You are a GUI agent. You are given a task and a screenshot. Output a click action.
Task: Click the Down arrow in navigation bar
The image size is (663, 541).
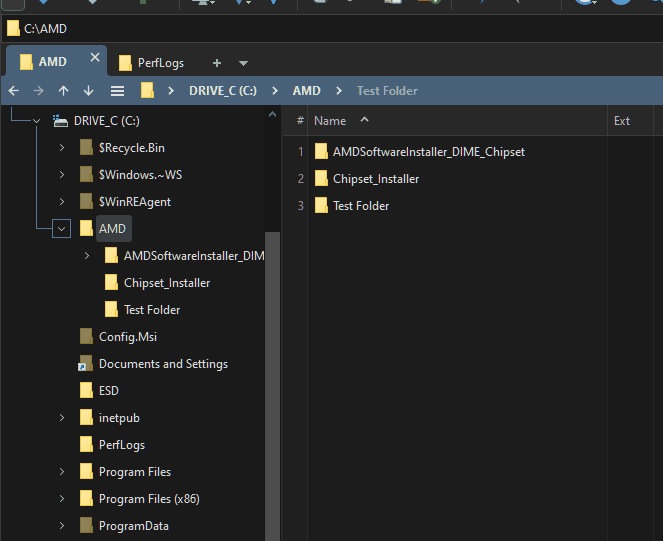coord(89,91)
